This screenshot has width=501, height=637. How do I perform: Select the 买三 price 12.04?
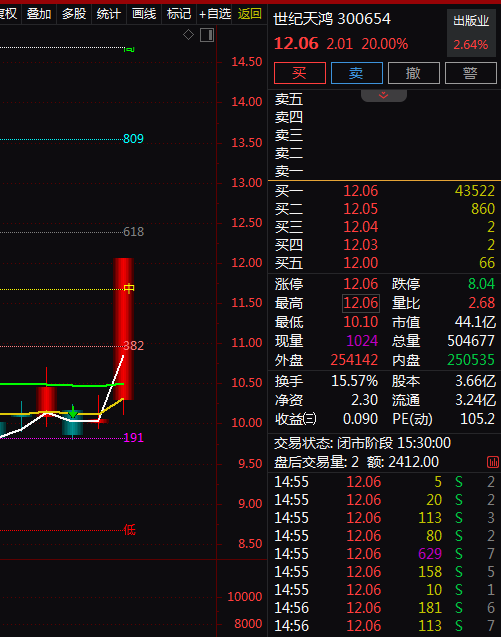[x=361, y=227]
